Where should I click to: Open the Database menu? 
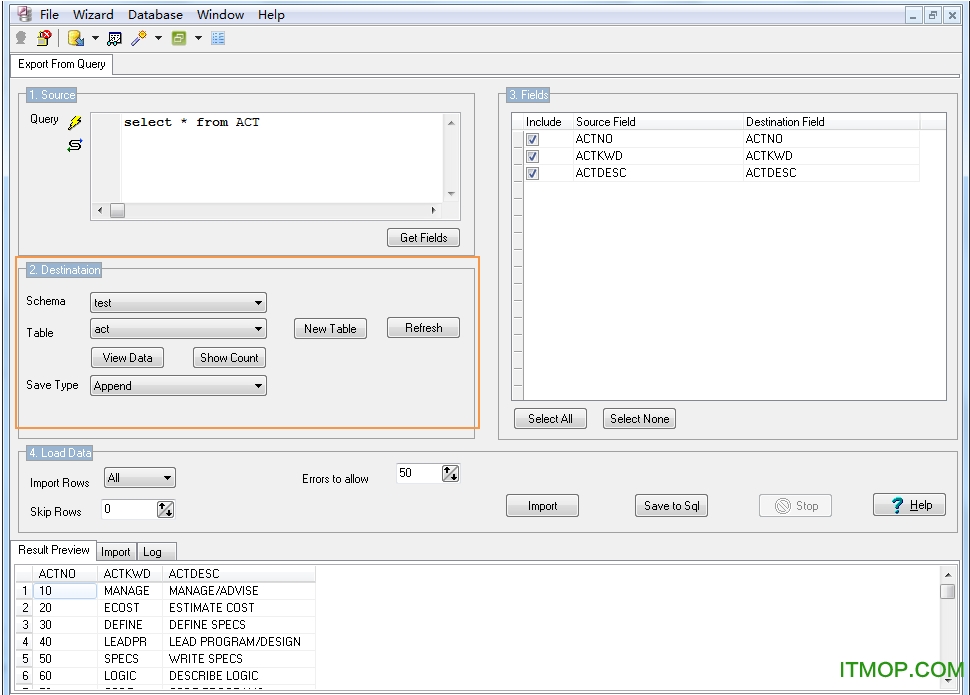pos(155,14)
